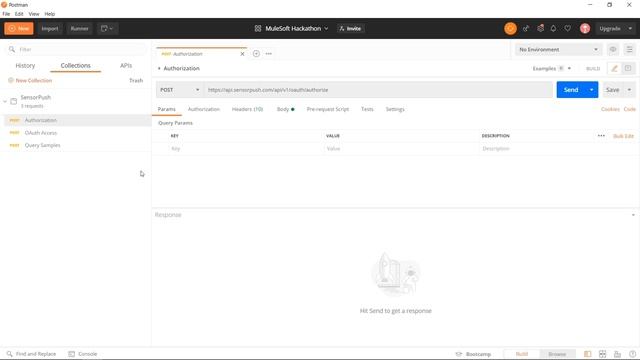Open the Authorization request in sidebar
The image size is (640, 360).
pos(41,120)
